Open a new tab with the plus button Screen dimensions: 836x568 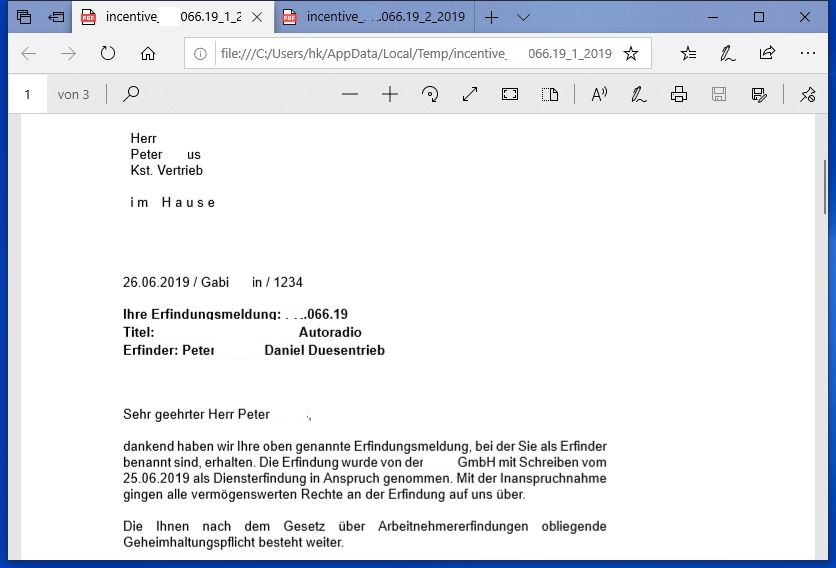click(491, 18)
